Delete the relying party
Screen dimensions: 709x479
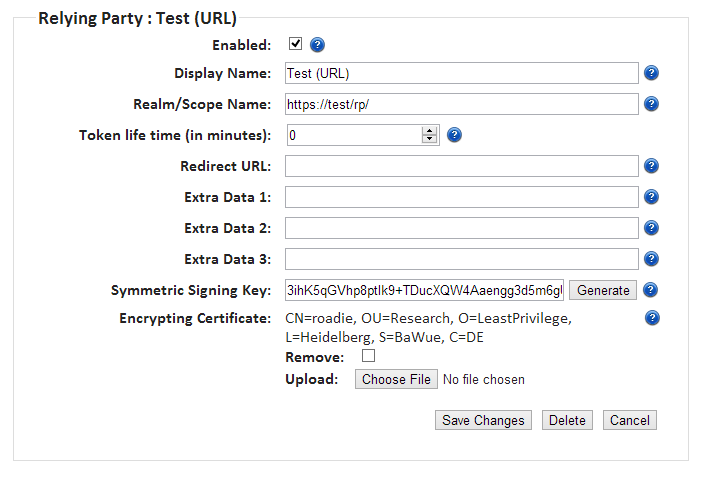[567, 420]
